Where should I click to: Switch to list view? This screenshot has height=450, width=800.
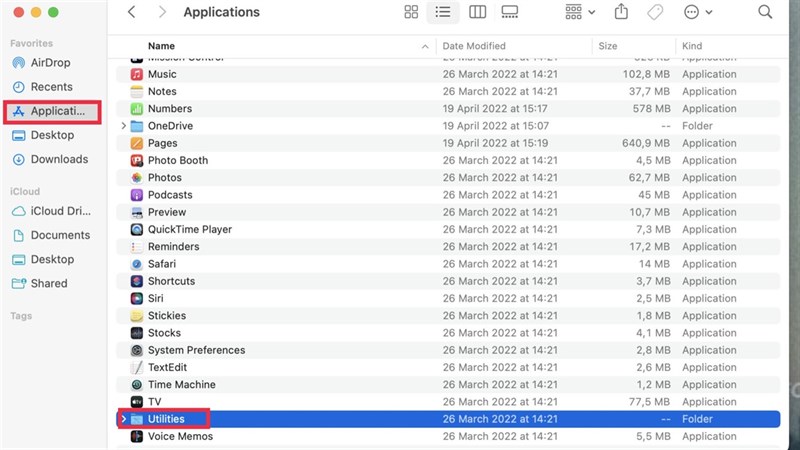click(443, 12)
